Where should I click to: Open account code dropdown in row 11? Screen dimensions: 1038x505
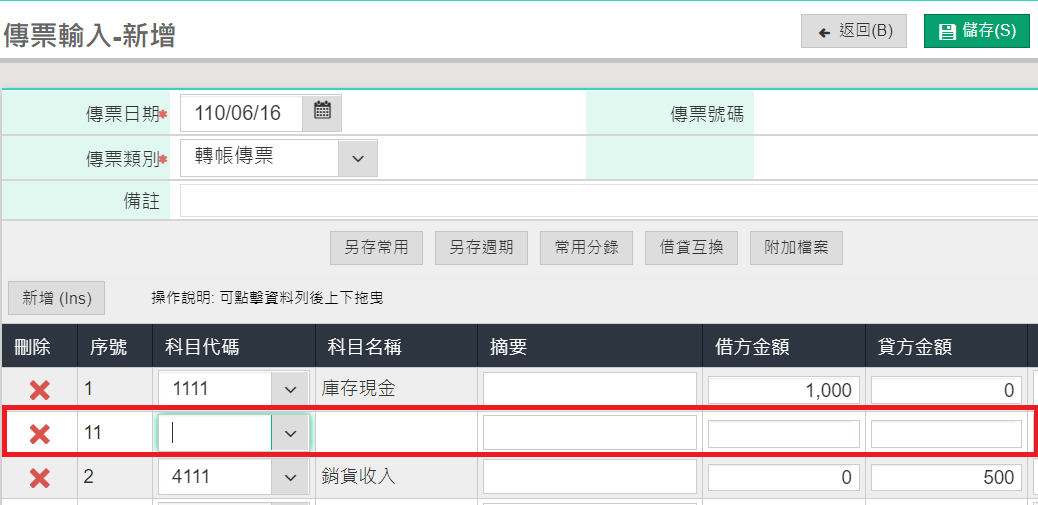point(290,433)
